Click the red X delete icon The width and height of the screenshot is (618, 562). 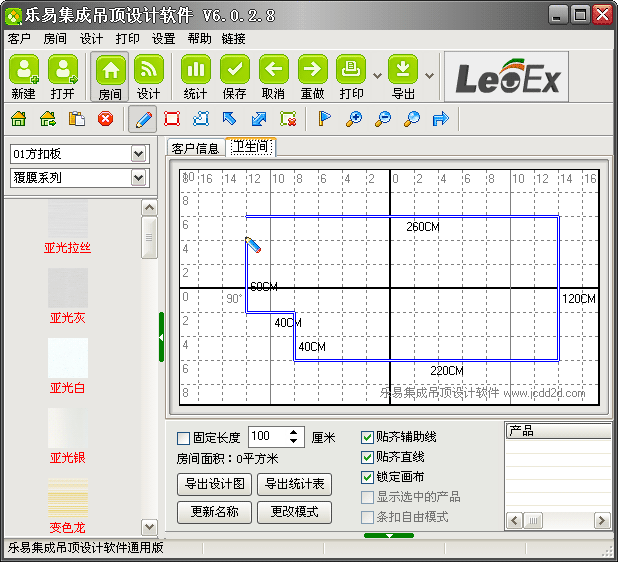tap(105, 119)
